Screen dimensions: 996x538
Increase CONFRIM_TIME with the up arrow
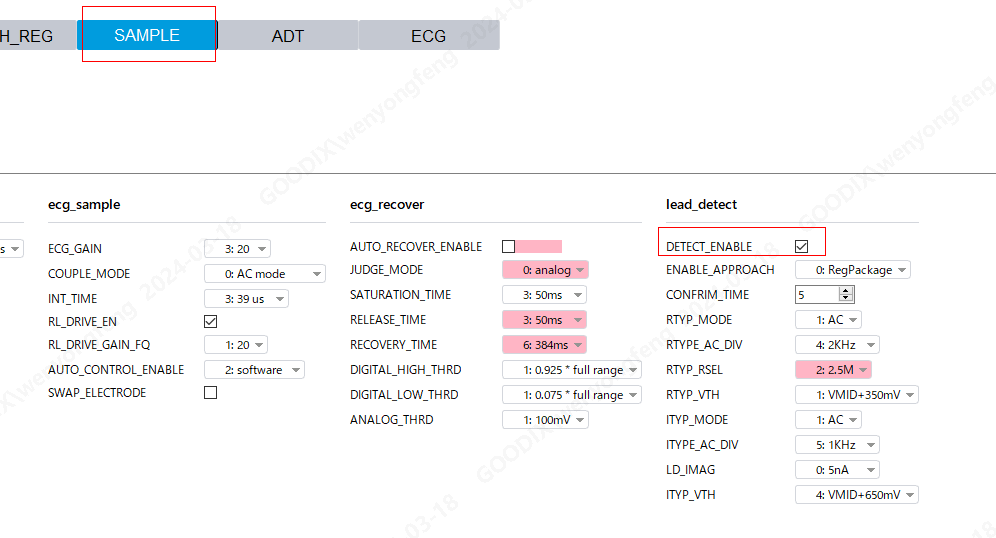click(x=846, y=291)
